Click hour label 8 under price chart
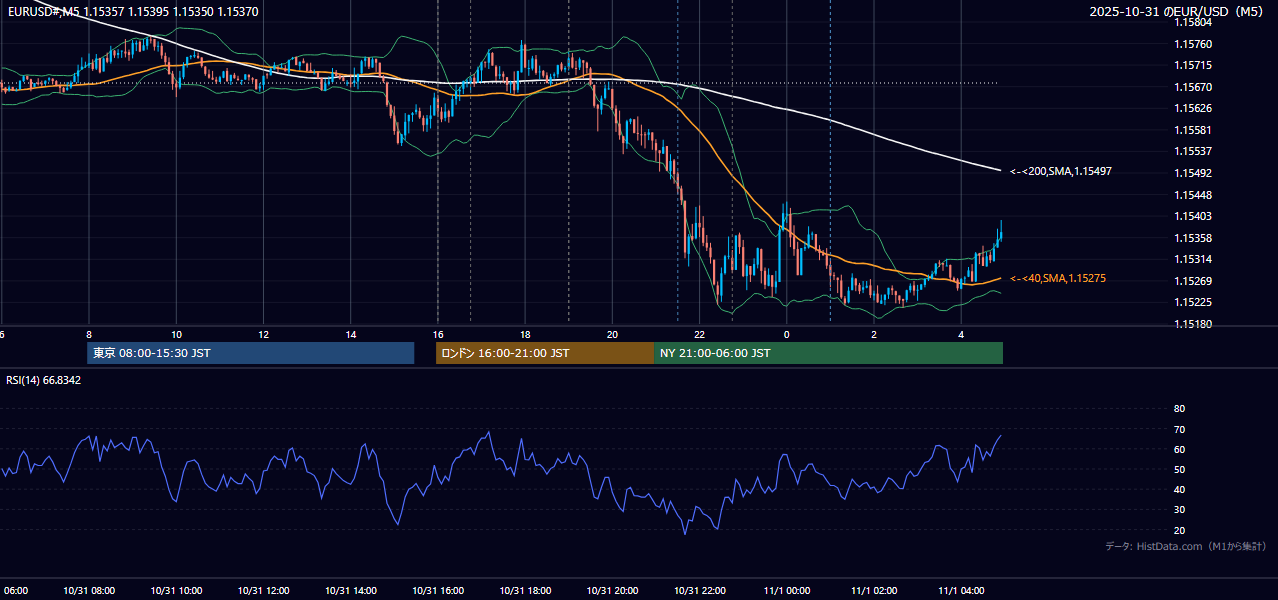The width and height of the screenshot is (1278, 600). (89, 334)
